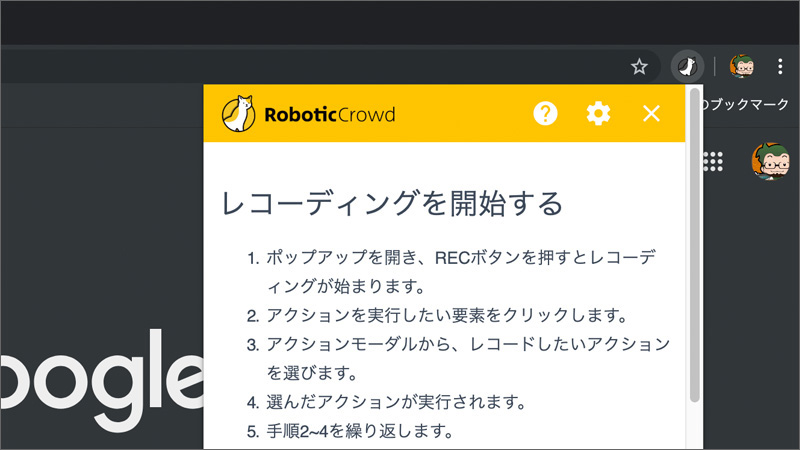The height and width of the screenshot is (450, 800).
Task: Bookmark this page with the star icon
Action: click(x=639, y=66)
